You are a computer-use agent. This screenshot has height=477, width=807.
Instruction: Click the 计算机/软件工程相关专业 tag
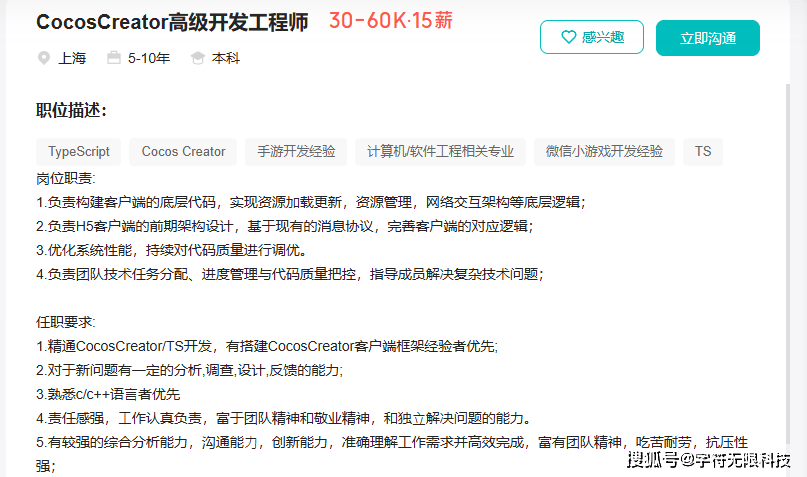(x=440, y=152)
